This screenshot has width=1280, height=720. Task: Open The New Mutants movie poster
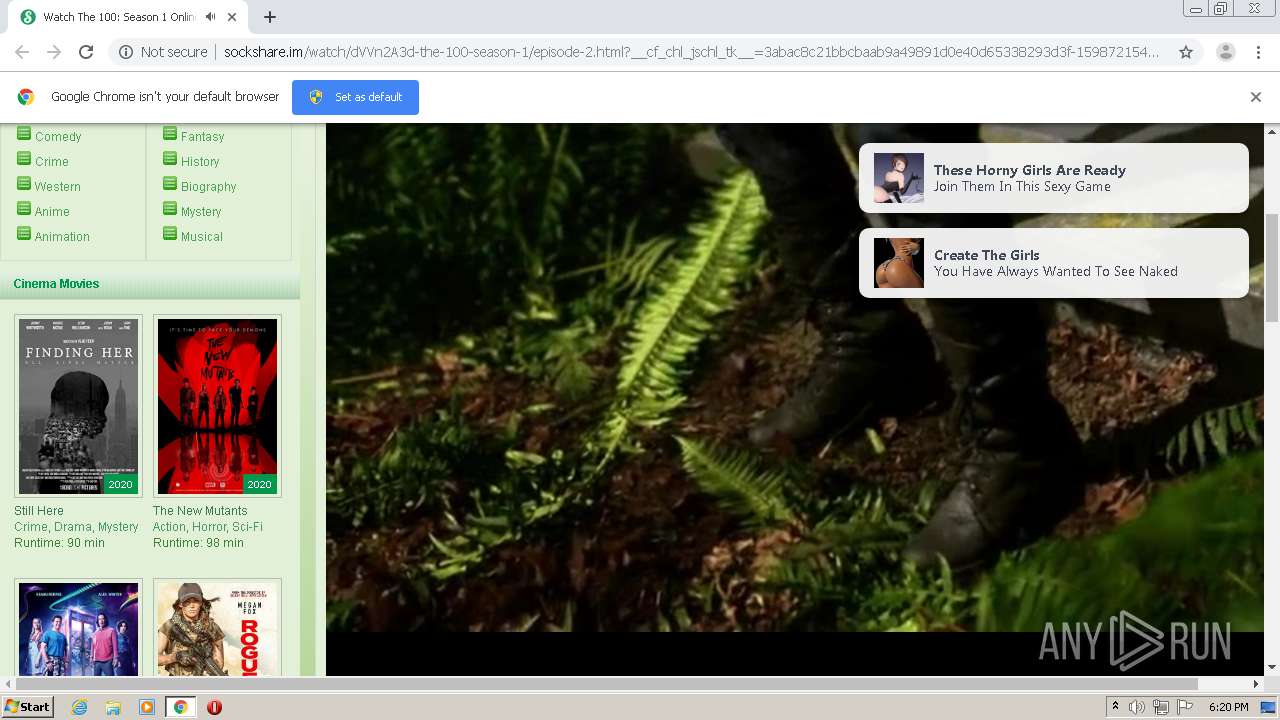click(x=217, y=406)
